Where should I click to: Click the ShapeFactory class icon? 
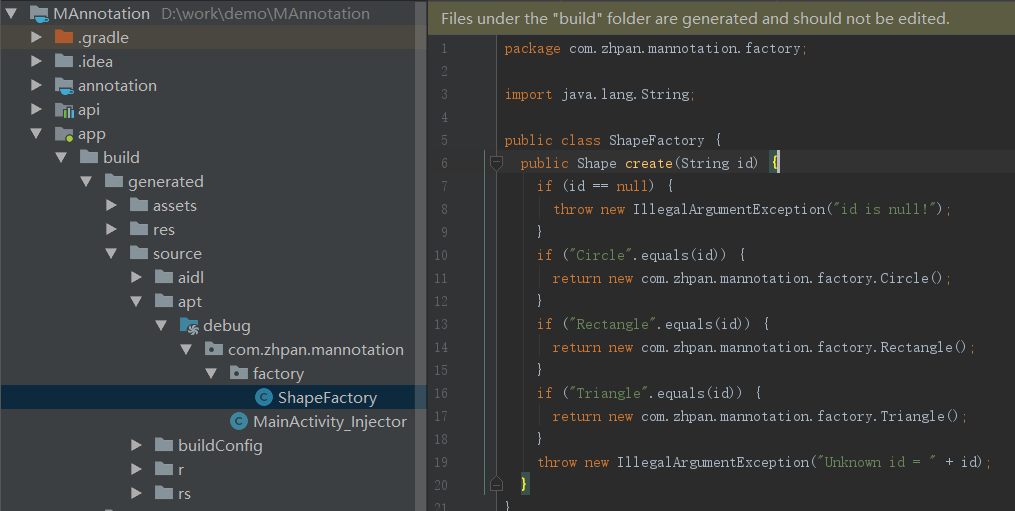[x=264, y=397]
